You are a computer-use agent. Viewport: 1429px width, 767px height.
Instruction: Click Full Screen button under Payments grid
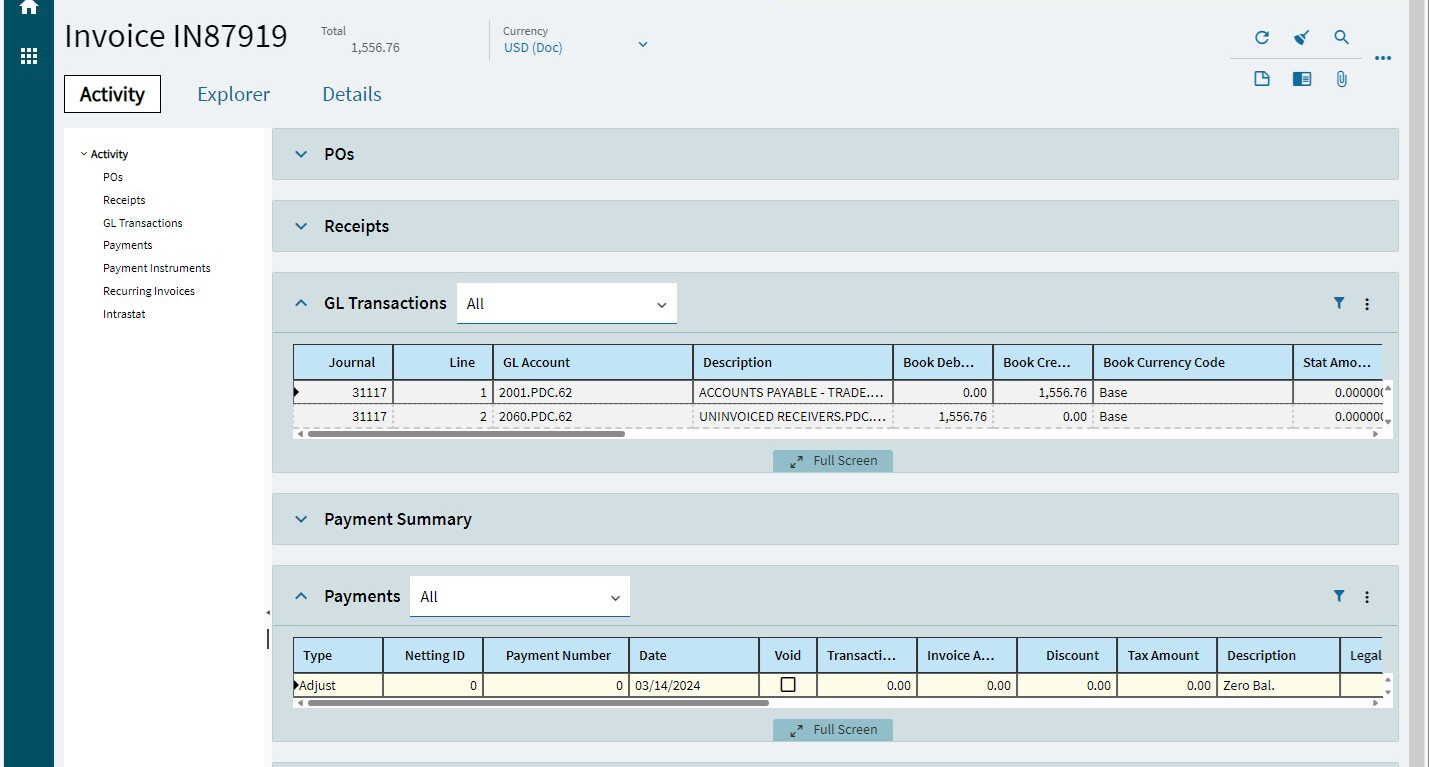(x=833, y=730)
